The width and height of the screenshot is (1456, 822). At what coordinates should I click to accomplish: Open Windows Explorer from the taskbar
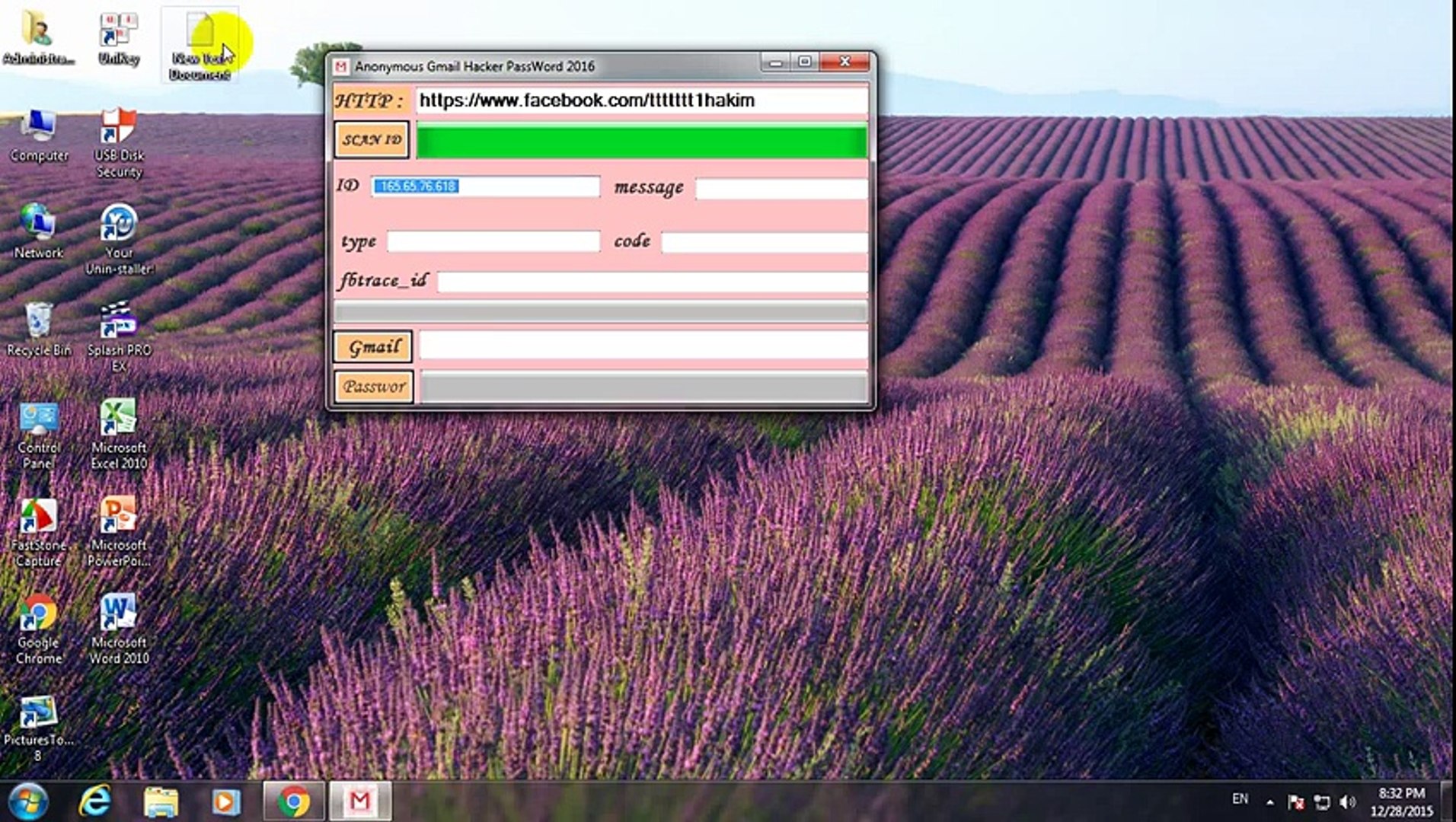point(161,801)
